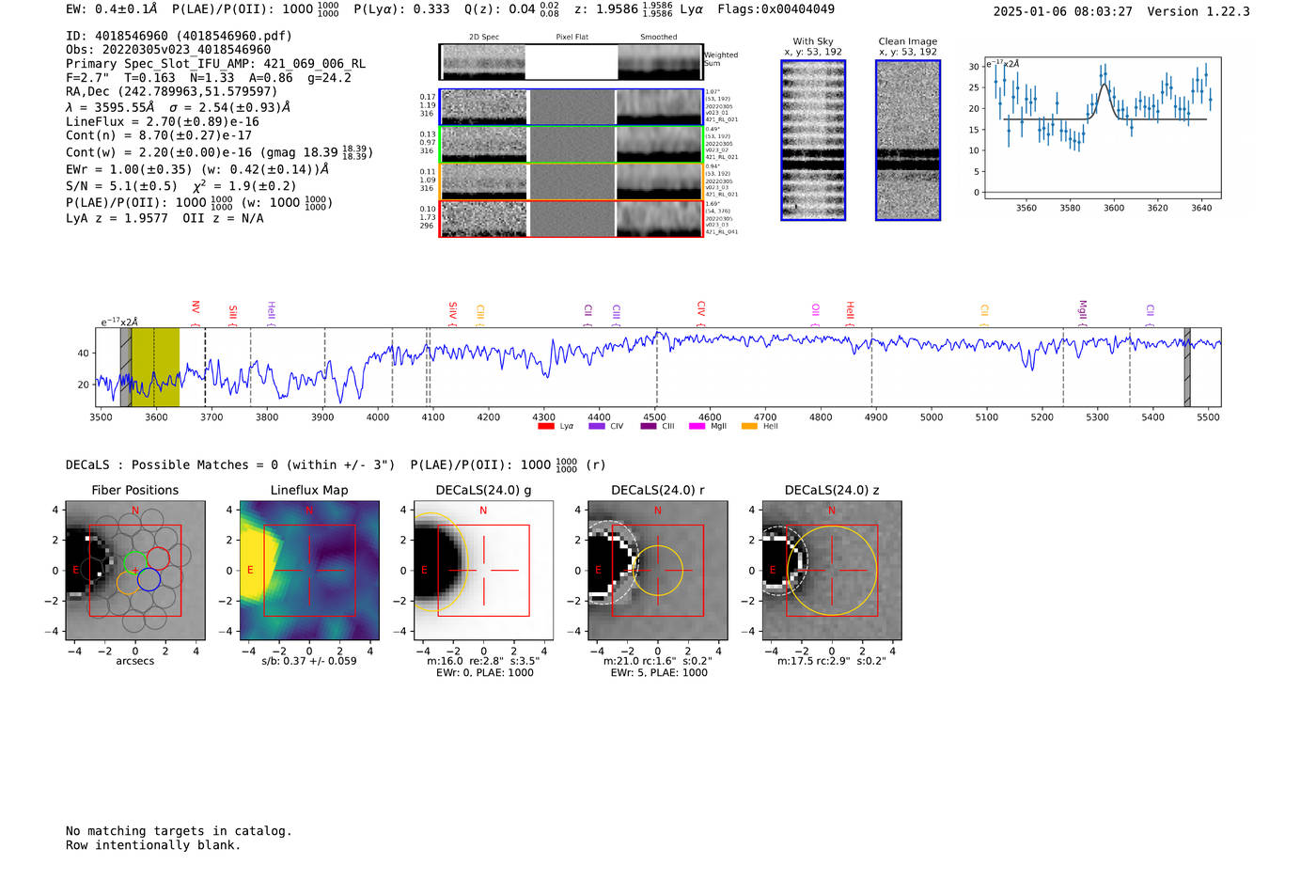Image resolution: width=1316 pixels, height=896 pixels.
Task: Open the Lineflux Map image
Action: [309, 571]
